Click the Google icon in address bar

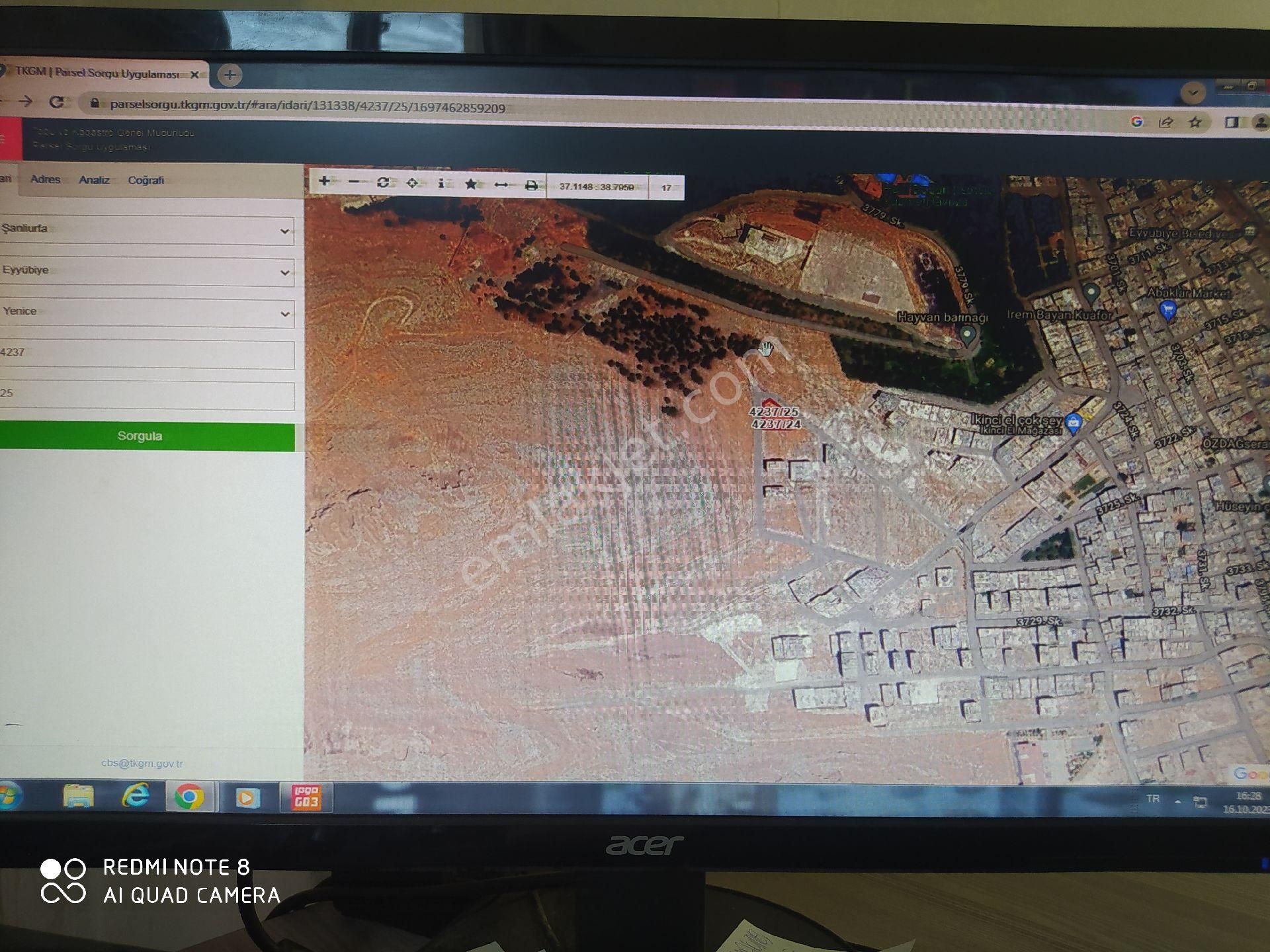point(1136,121)
